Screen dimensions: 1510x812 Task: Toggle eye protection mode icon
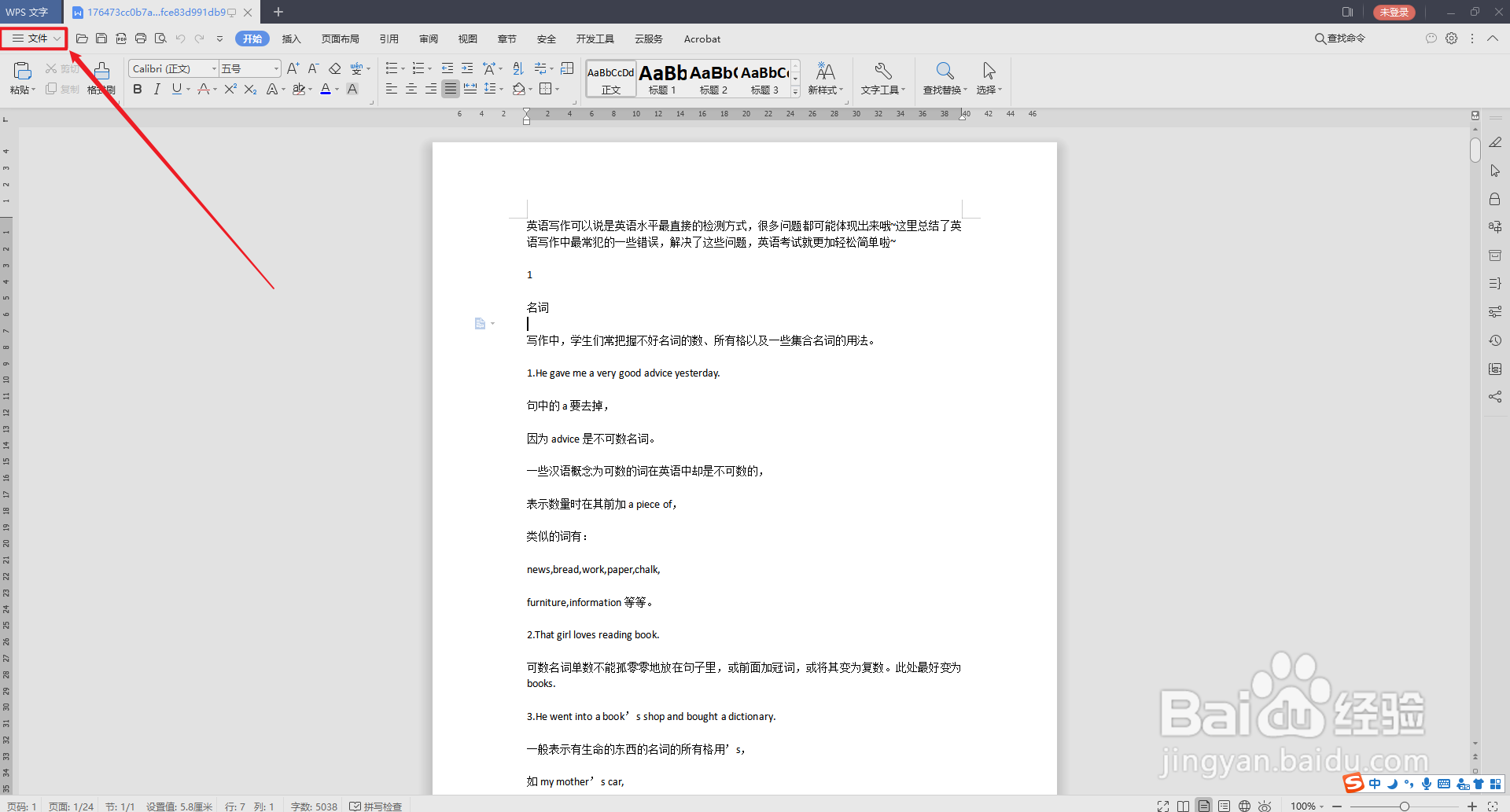(x=1265, y=806)
